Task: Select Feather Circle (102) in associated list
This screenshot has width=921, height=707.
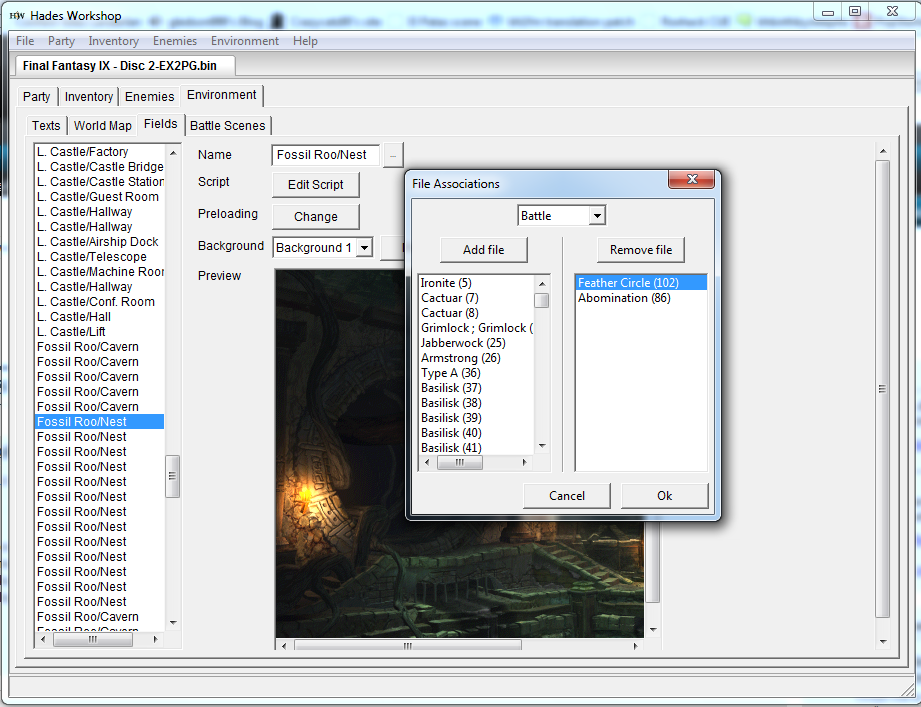Action: pyautogui.click(x=641, y=283)
